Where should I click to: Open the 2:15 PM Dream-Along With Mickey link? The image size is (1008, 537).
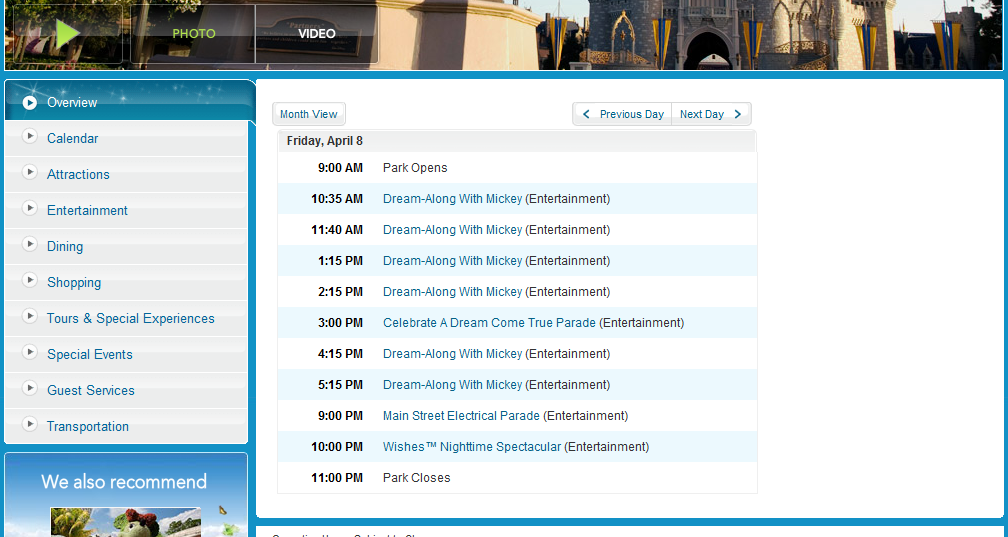pos(453,291)
